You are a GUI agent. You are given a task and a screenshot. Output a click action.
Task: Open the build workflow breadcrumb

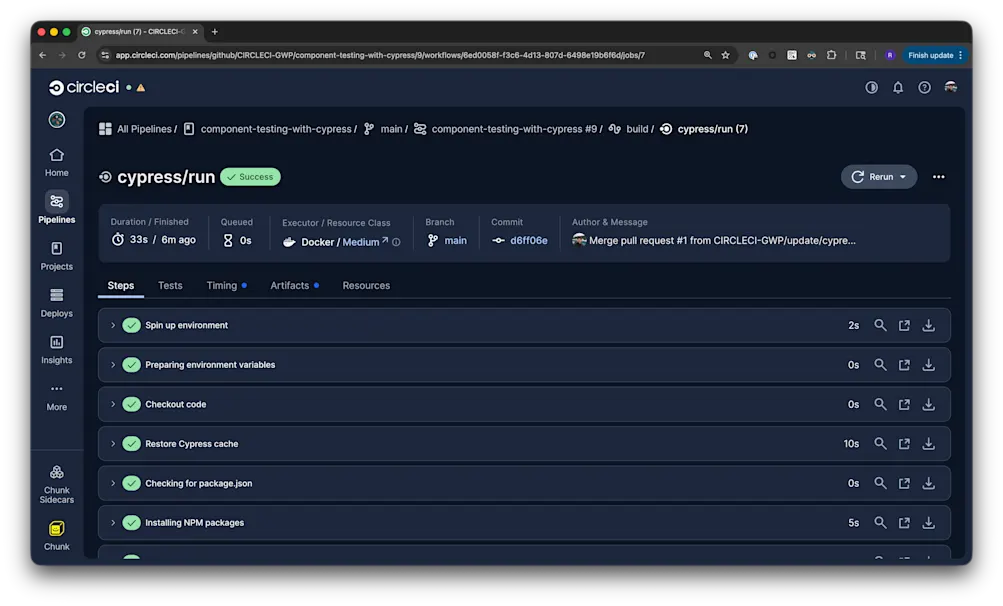[x=629, y=129]
